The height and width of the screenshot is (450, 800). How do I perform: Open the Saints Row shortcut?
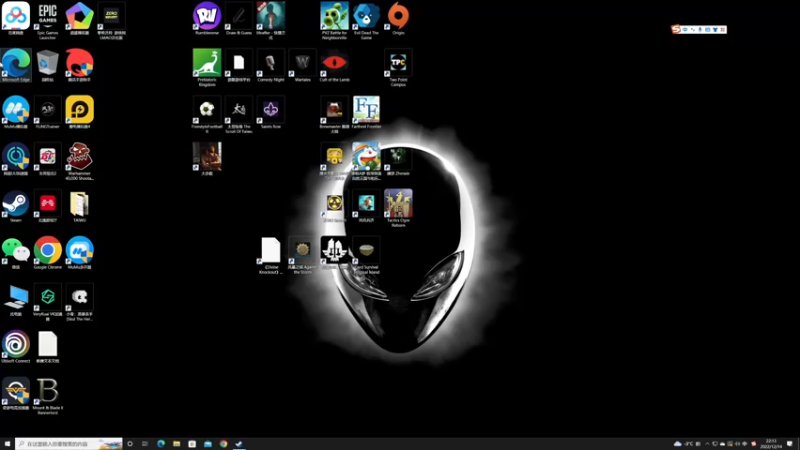tap(270, 113)
